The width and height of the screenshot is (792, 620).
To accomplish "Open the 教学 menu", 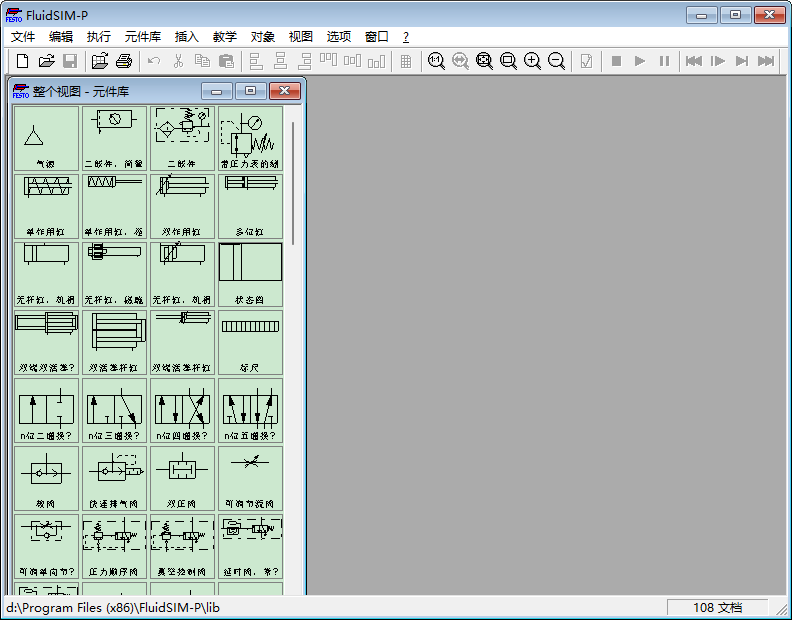I will tap(225, 37).
